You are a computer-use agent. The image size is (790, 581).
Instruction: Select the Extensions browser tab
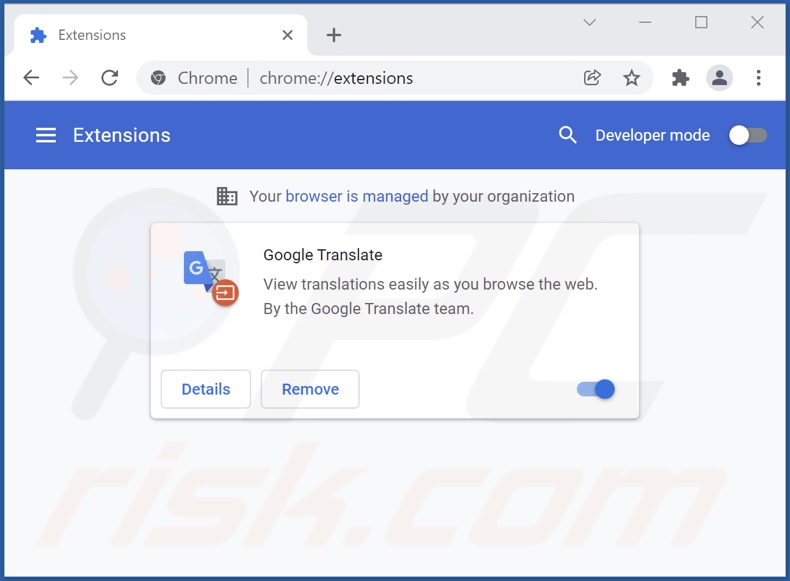160,35
